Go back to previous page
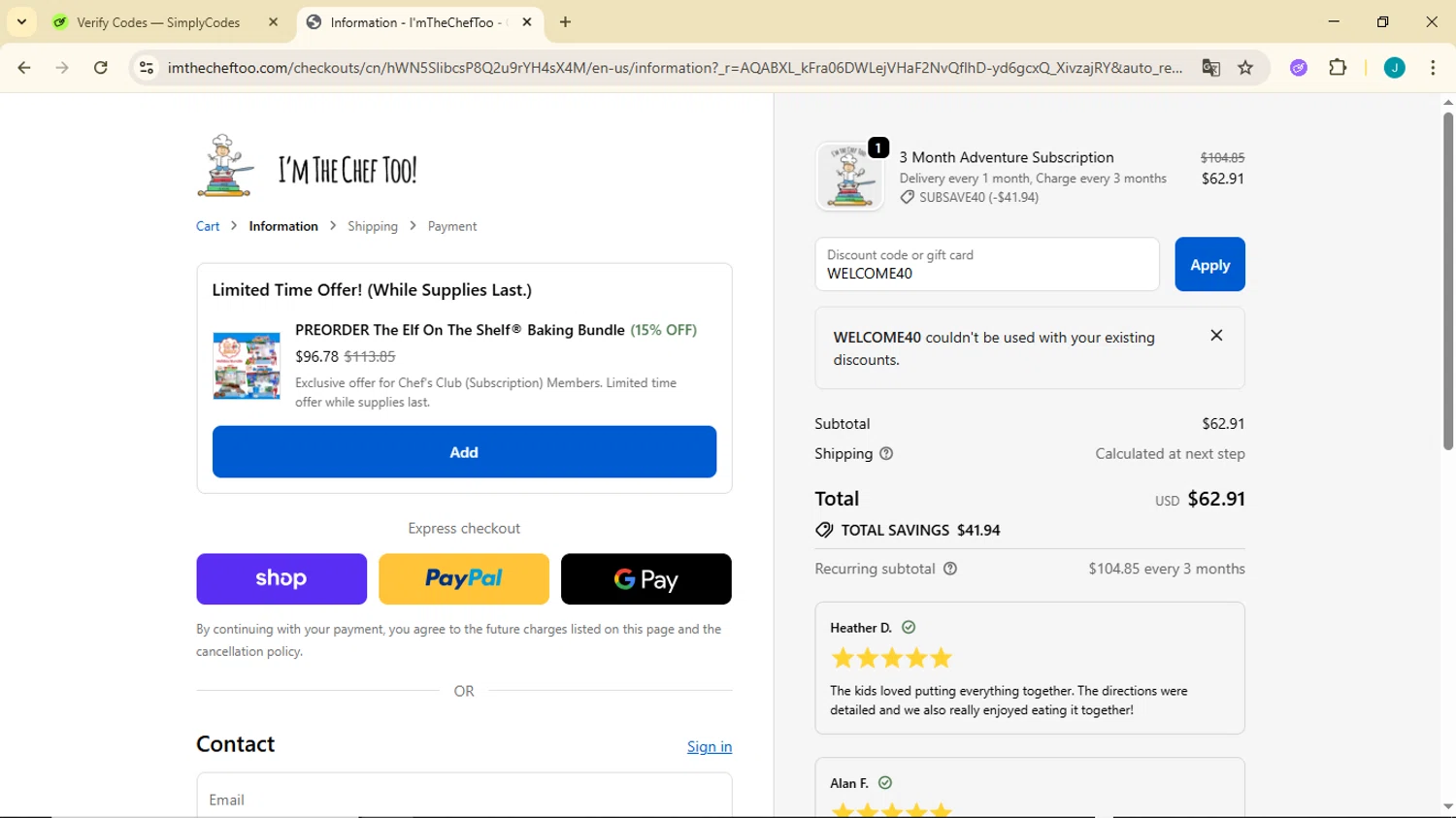 24,68
